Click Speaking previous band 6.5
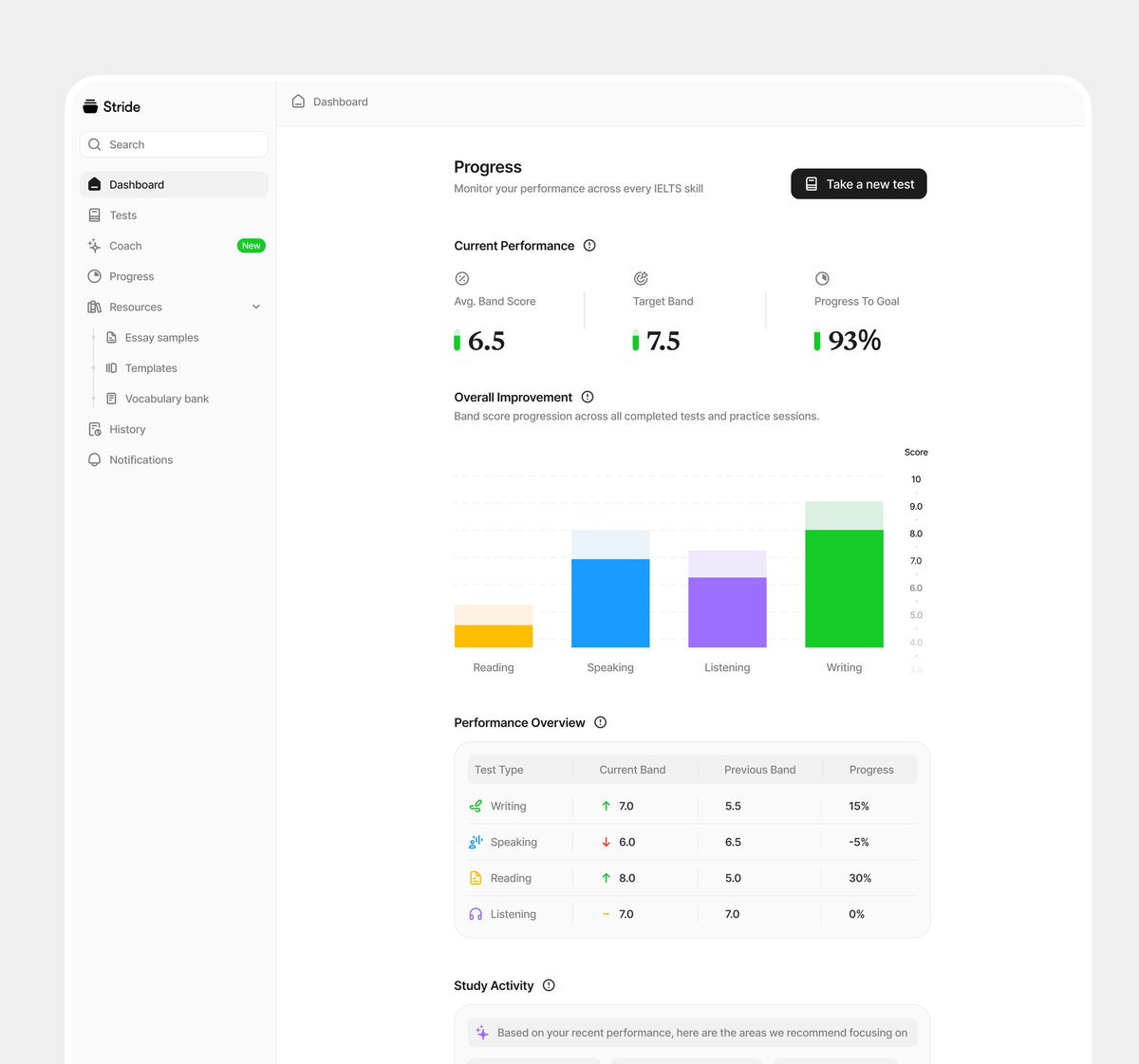The image size is (1139, 1064). click(x=733, y=842)
